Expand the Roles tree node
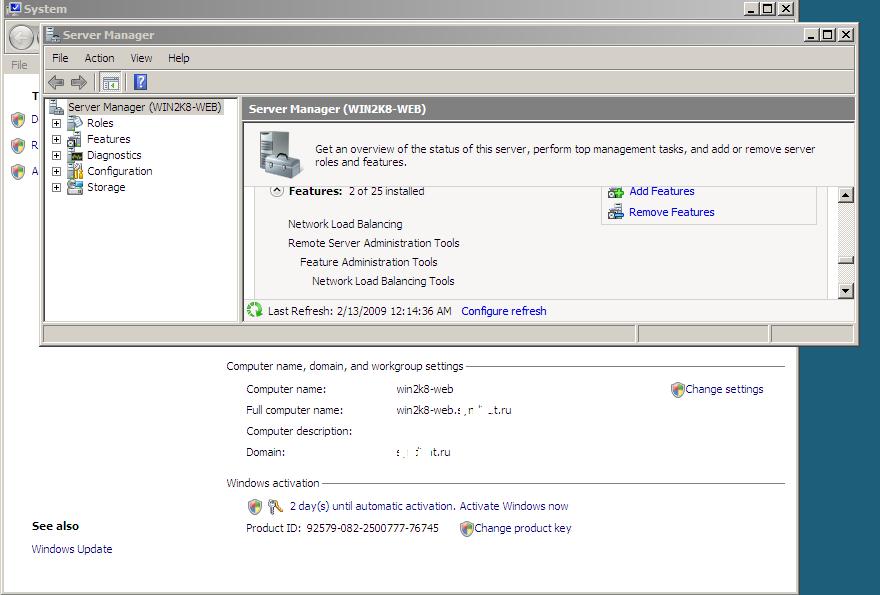Viewport: 880px width, 595px height. pyautogui.click(x=56, y=123)
